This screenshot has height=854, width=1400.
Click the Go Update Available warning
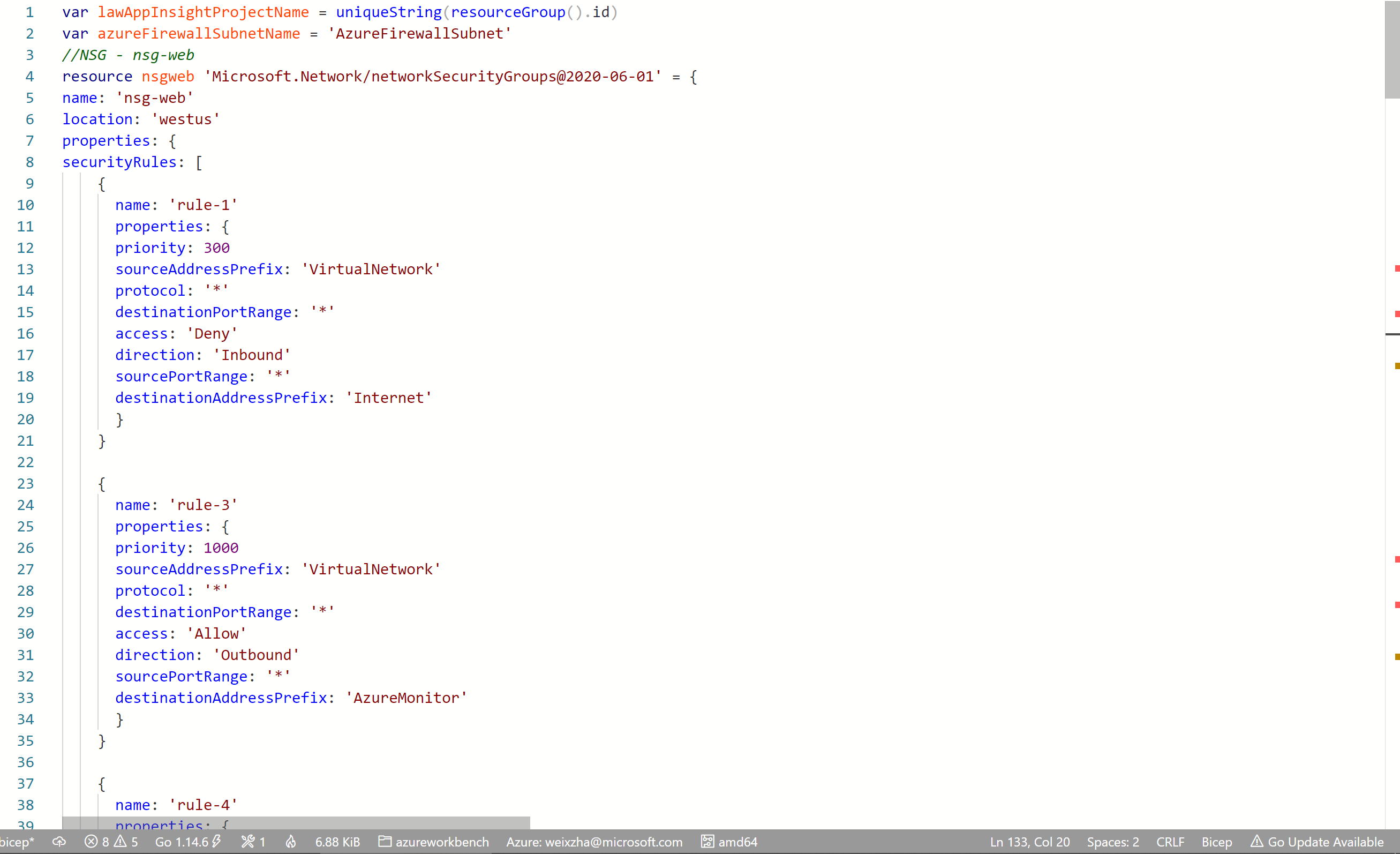tap(1317, 842)
